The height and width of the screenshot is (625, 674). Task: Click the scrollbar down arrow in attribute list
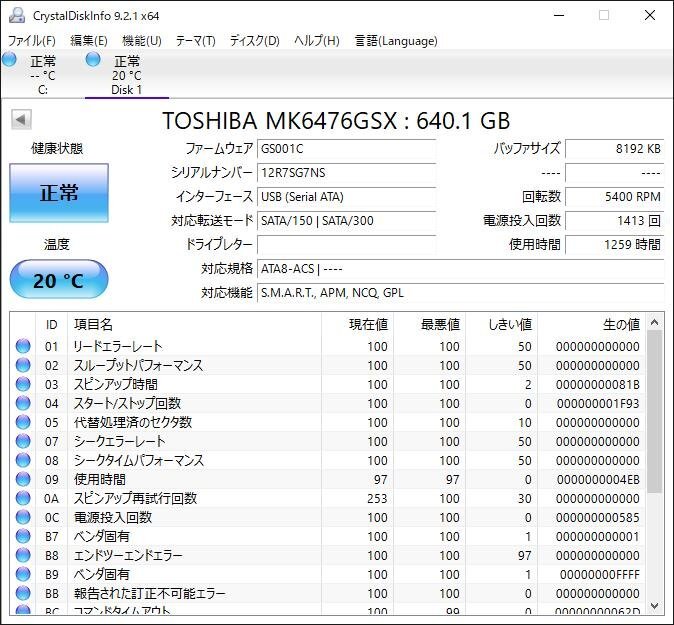tap(655, 605)
